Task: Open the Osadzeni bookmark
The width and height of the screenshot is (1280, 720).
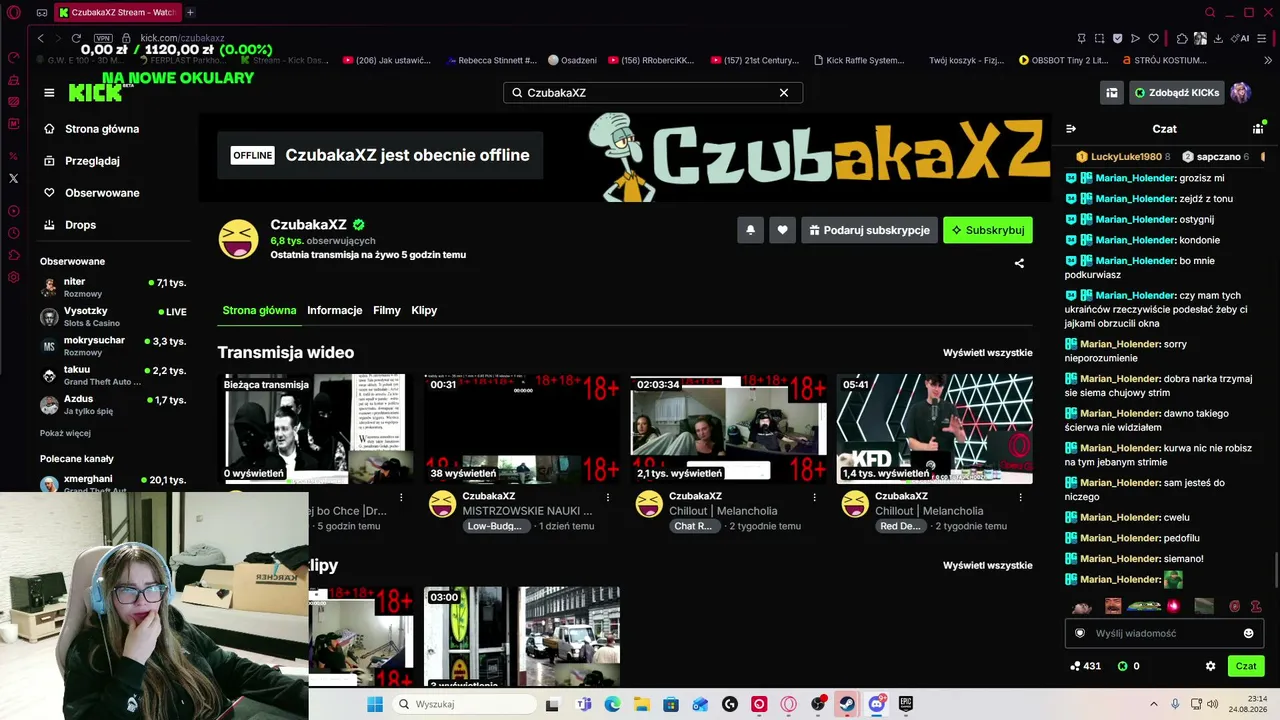Action: [x=573, y=60]
